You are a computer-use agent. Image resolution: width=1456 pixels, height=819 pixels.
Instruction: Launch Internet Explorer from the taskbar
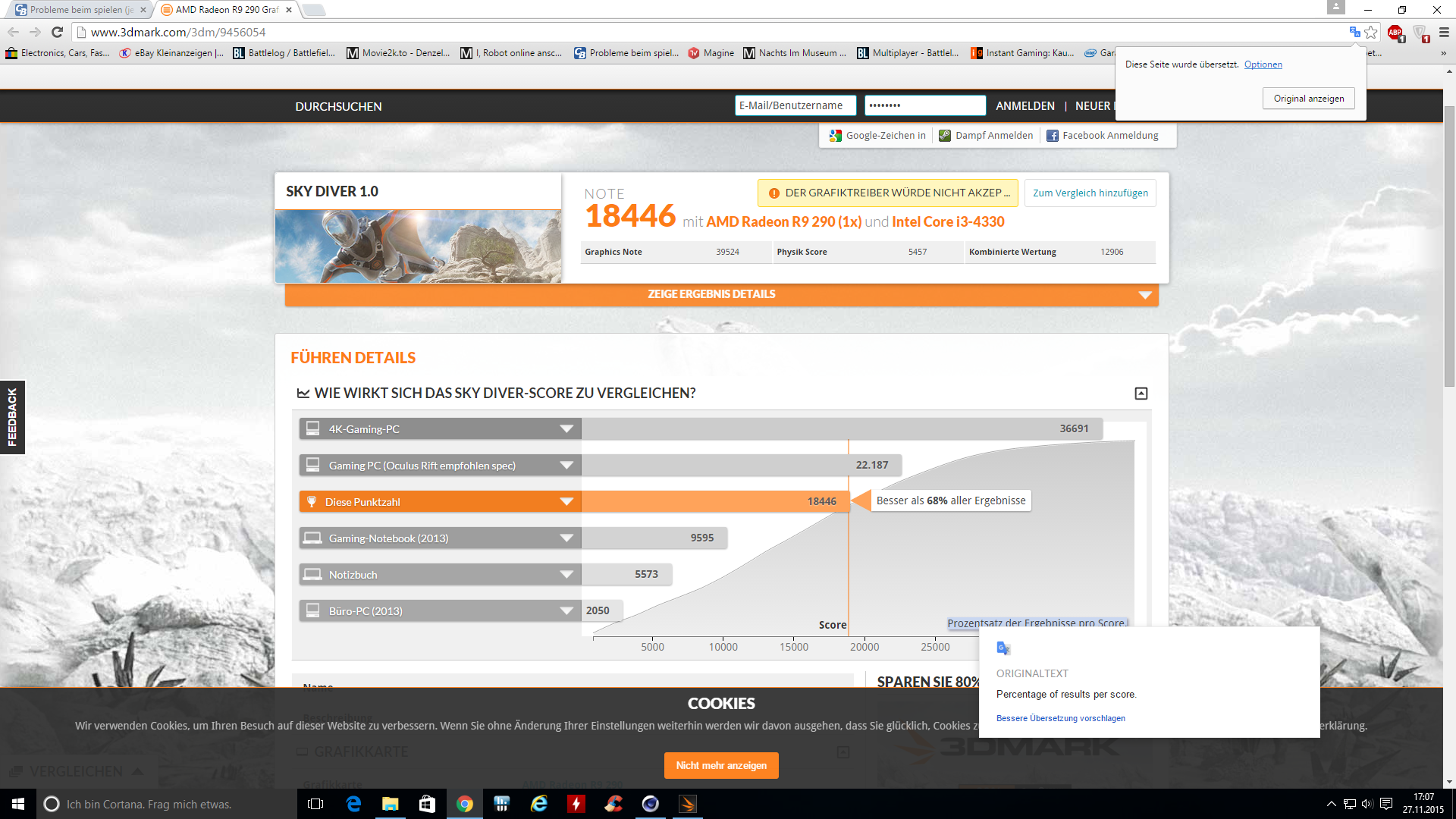(539, 804)
